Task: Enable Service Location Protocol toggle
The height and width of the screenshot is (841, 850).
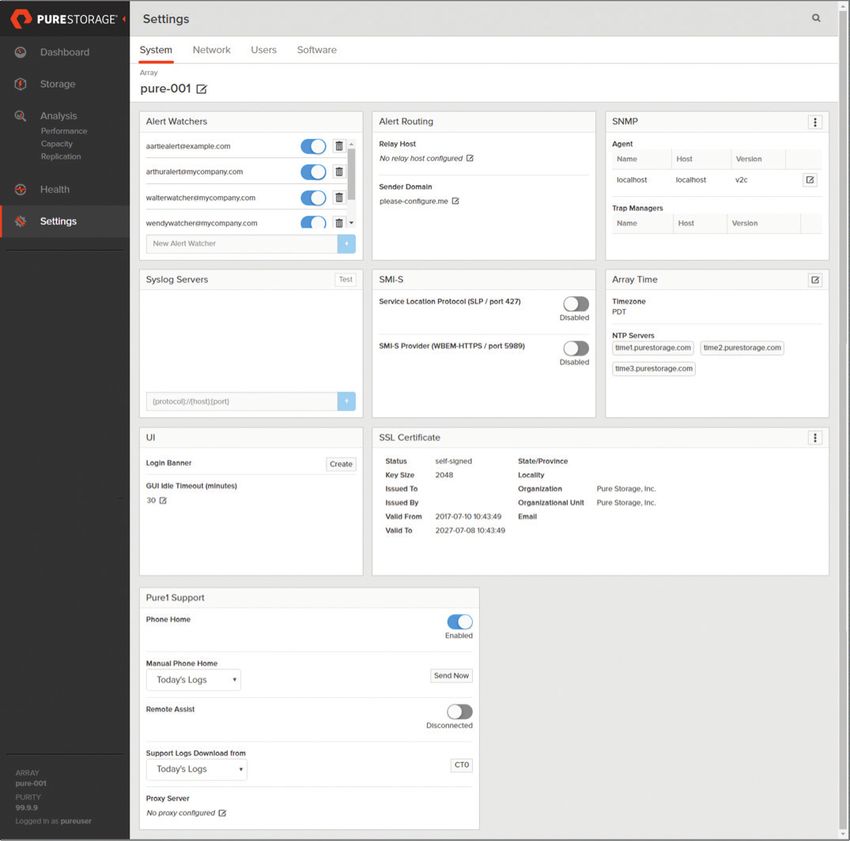Action: pos(576,304)
